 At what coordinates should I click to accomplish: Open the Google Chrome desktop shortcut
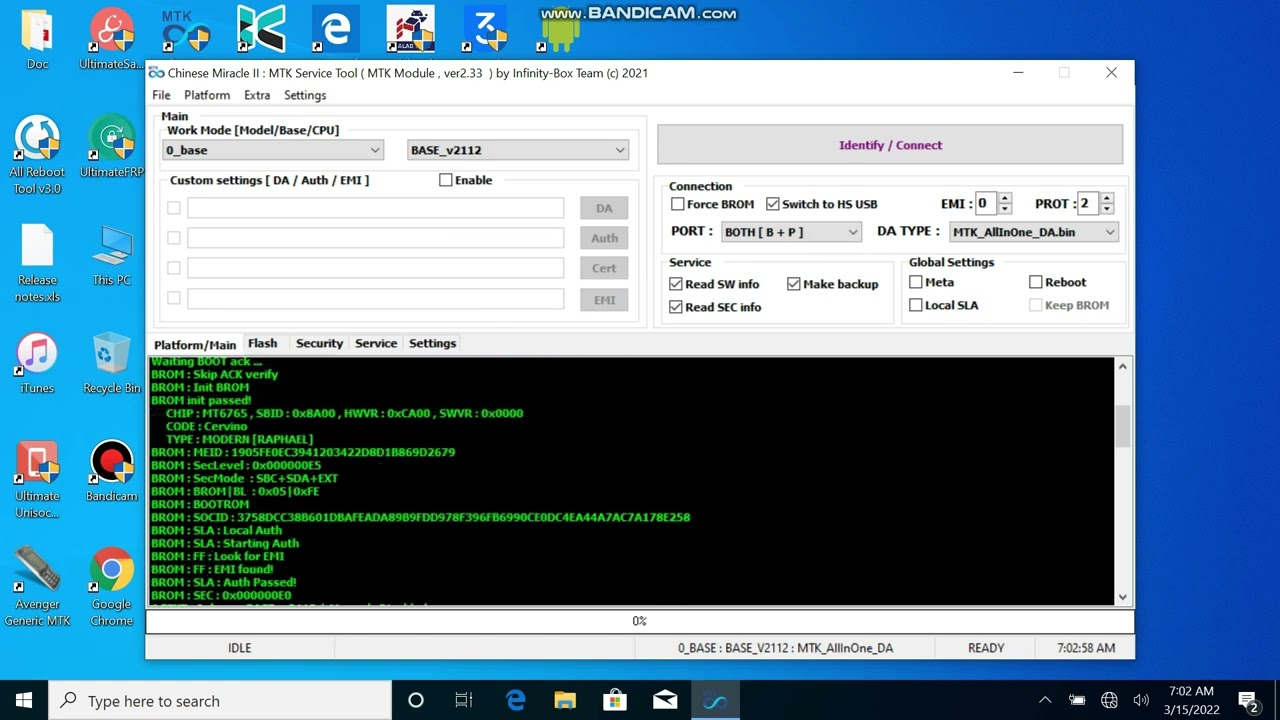[x=112, y=587]
